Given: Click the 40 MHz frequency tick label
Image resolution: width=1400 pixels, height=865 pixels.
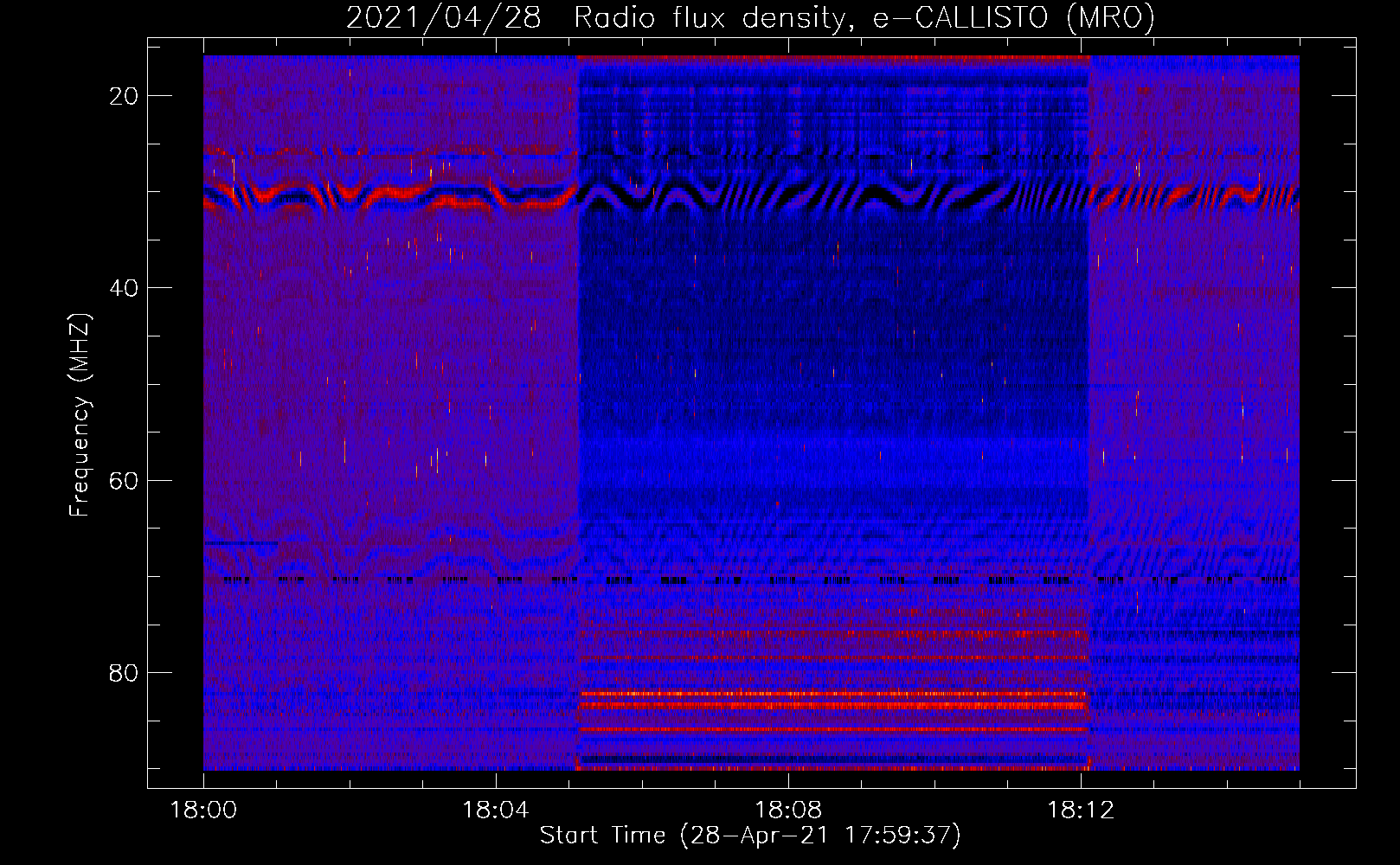Looking at the screenshot, I should (125, 288).
